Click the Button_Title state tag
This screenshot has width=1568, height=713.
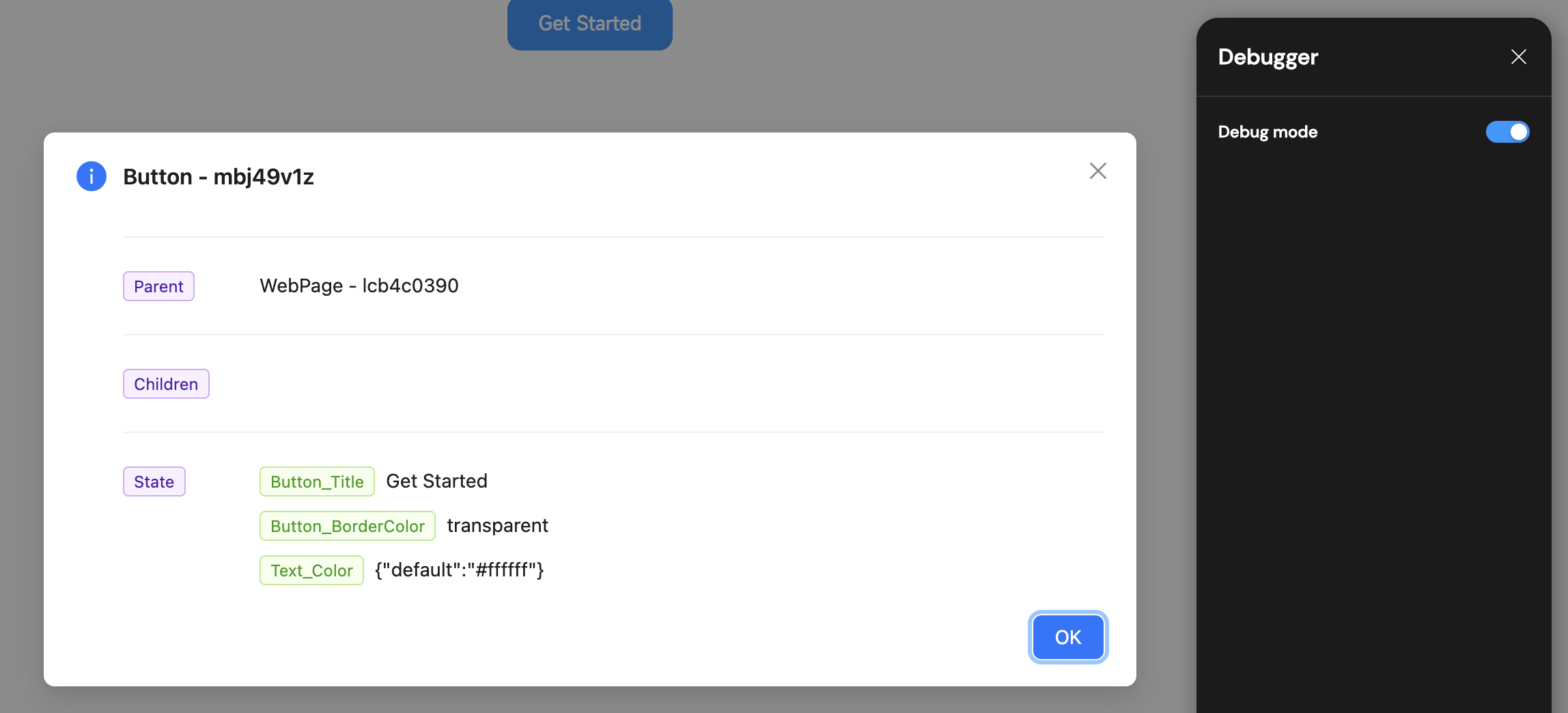click(x=317, y=481)
